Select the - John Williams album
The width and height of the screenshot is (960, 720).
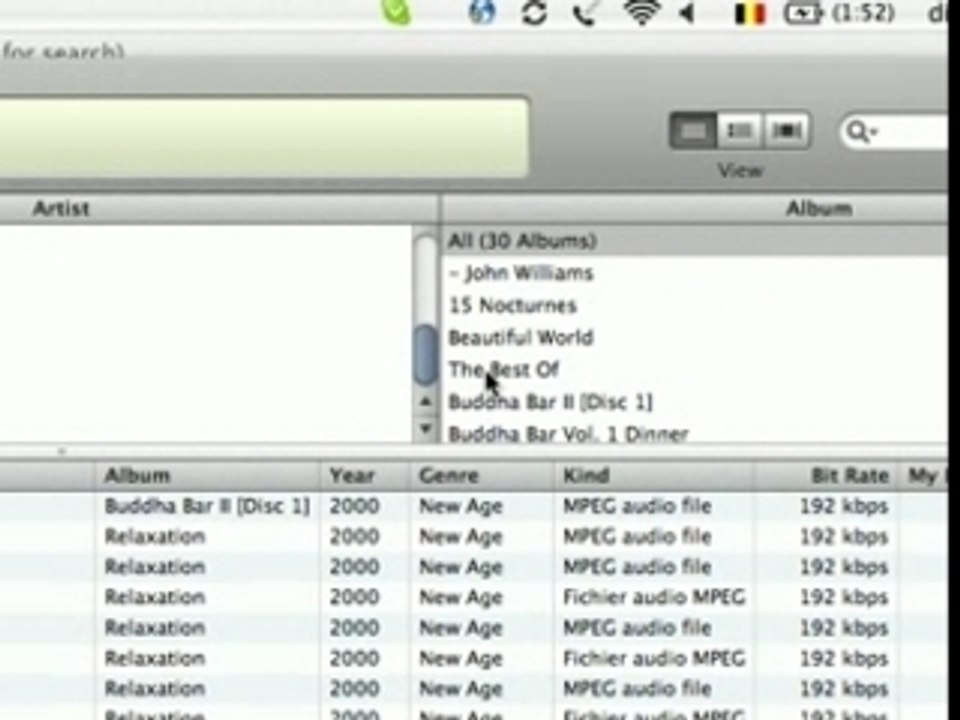696,273
